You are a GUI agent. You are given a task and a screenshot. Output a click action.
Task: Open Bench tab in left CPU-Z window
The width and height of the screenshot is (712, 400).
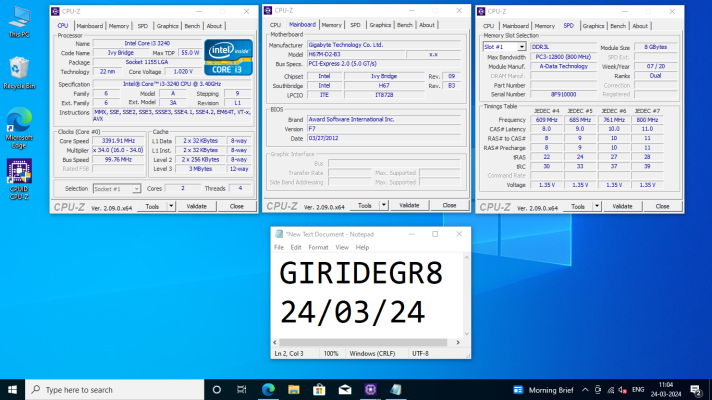[192, 26]
